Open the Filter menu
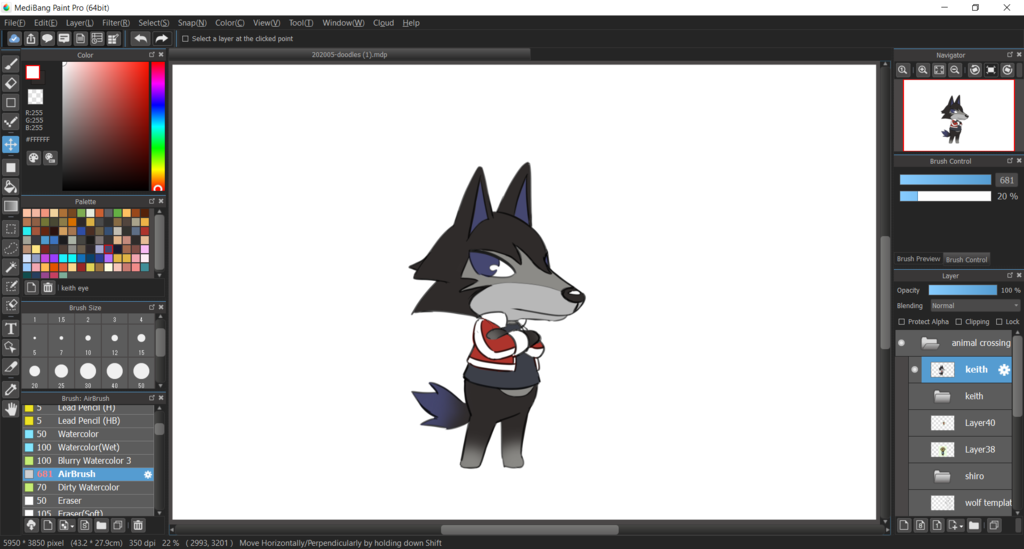Image resolution: width=1024 pixels, height=549 pixels. [116, 23]
